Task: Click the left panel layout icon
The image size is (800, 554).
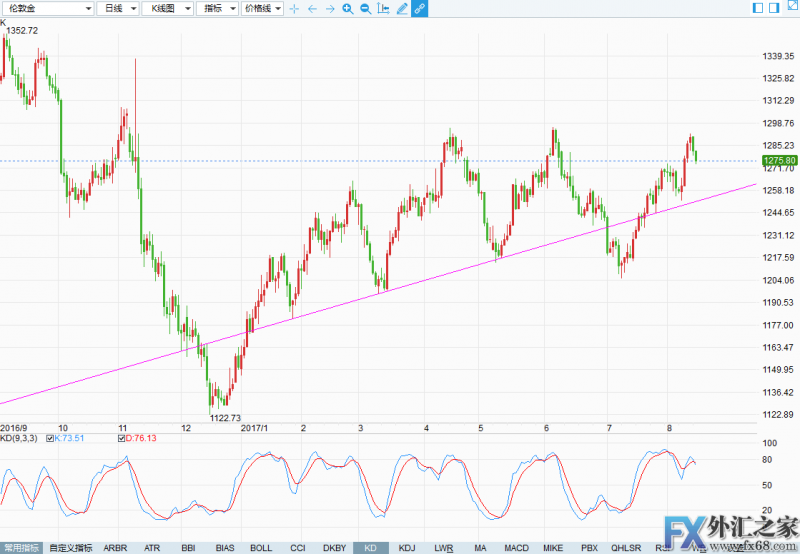Action: coord(758,8)
